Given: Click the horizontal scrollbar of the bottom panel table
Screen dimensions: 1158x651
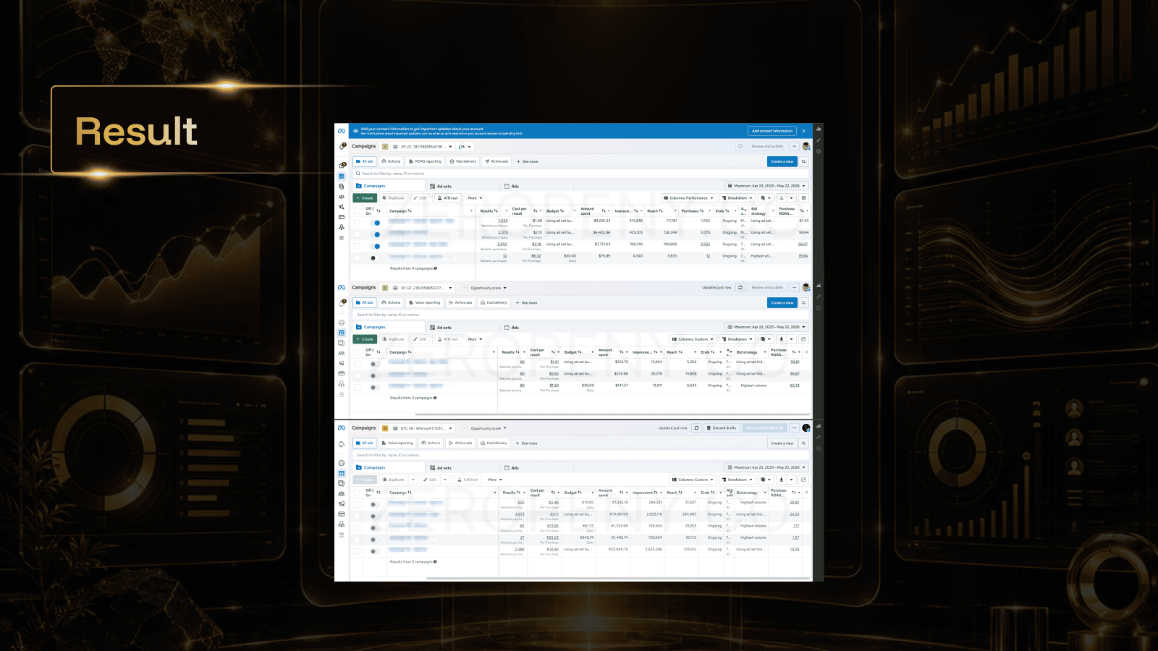Looking at the screenshot, I should (618, 578).
